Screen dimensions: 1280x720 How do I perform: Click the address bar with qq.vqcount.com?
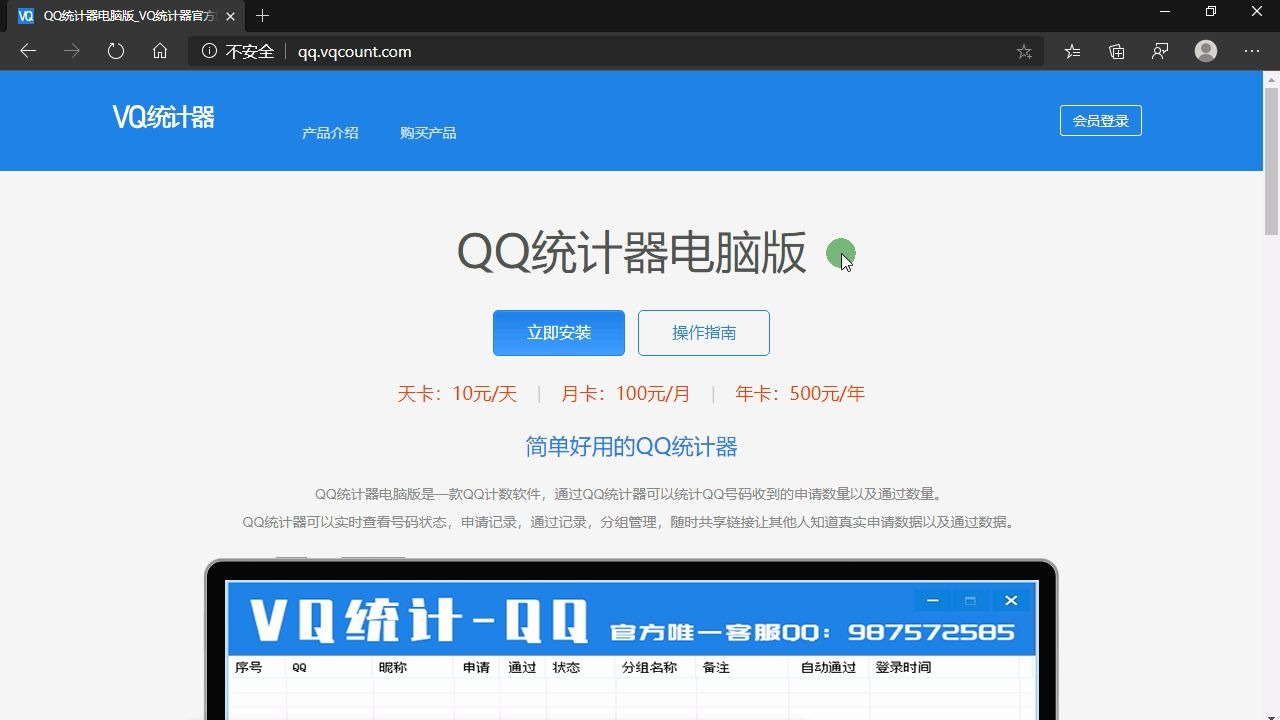[x=615, y=51]
